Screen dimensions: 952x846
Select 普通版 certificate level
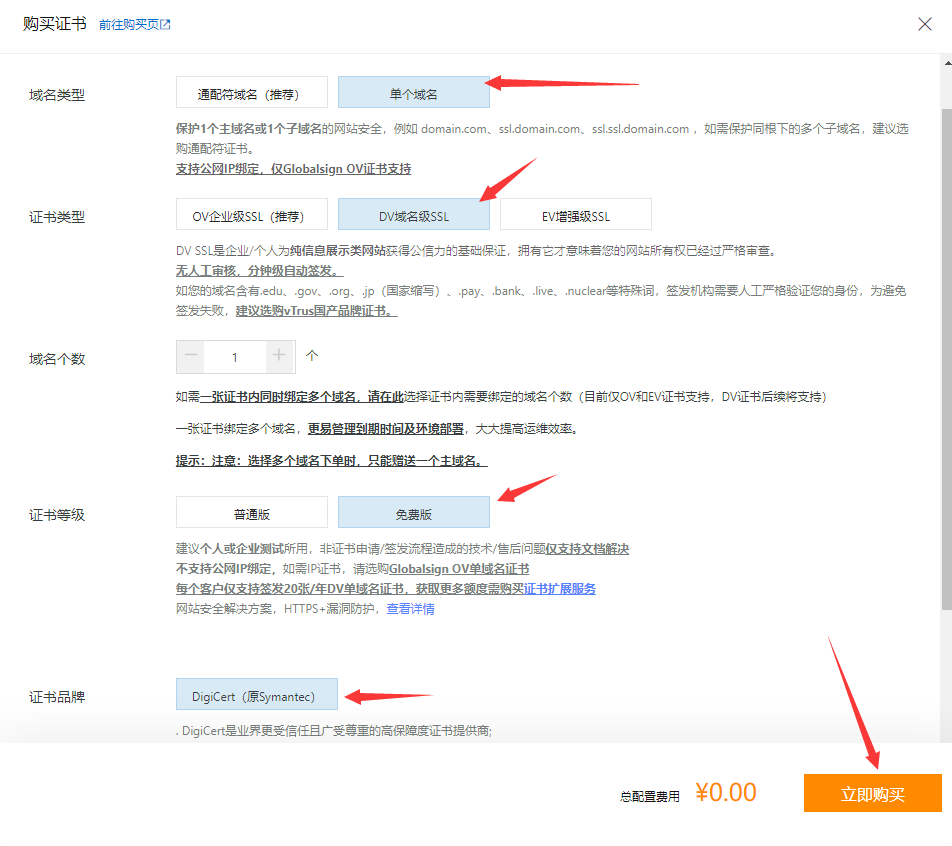tap(251, 513)
